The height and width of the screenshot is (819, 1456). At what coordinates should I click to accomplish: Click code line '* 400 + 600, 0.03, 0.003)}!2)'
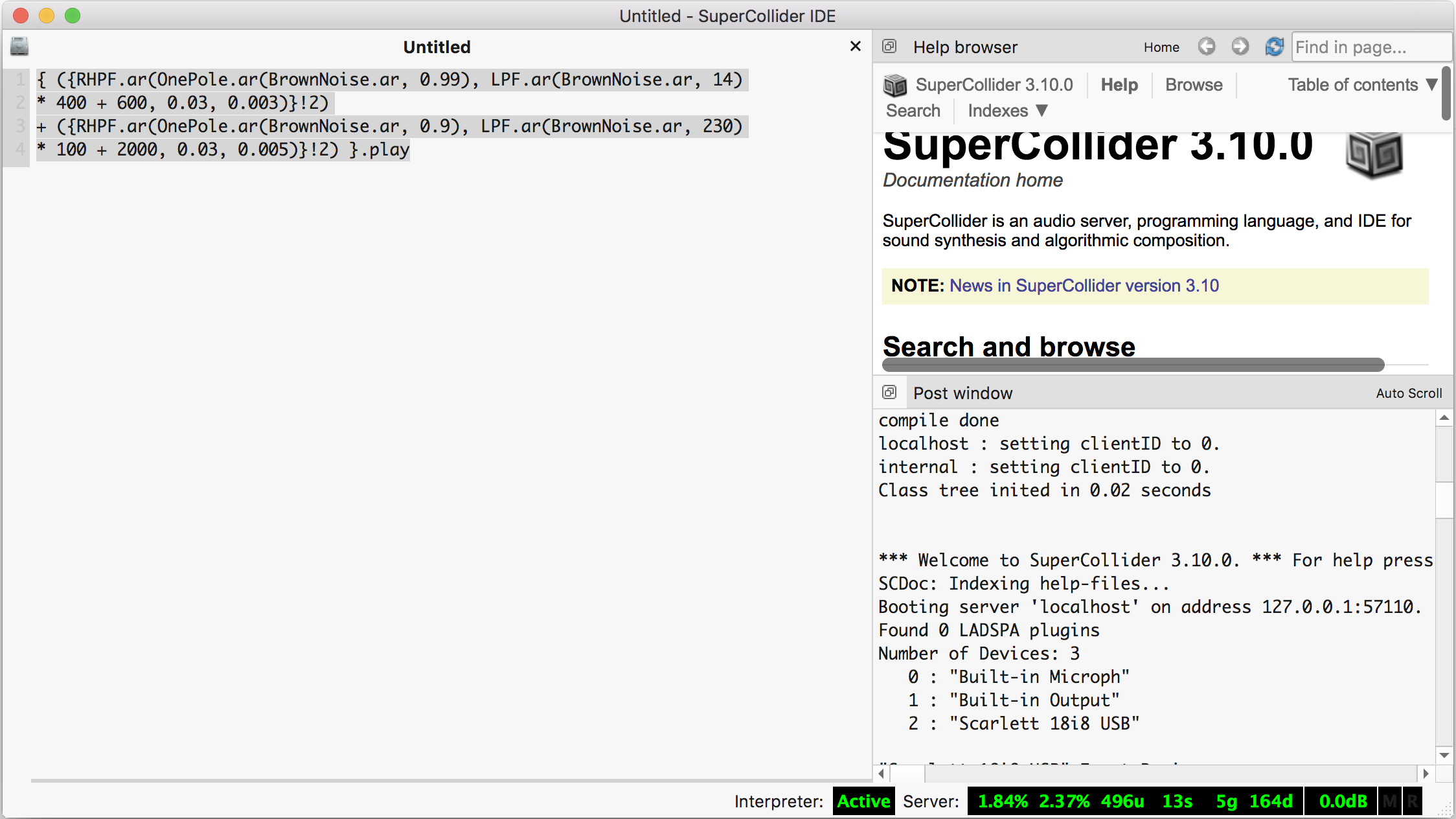[x=183, y=103]
